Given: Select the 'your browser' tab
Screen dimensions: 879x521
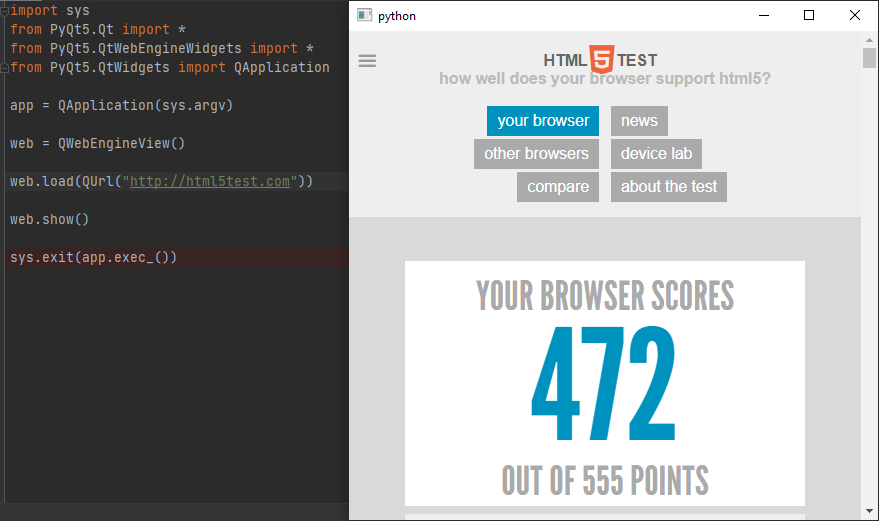Looking at the screenshot, I should (x=543, y=121).
